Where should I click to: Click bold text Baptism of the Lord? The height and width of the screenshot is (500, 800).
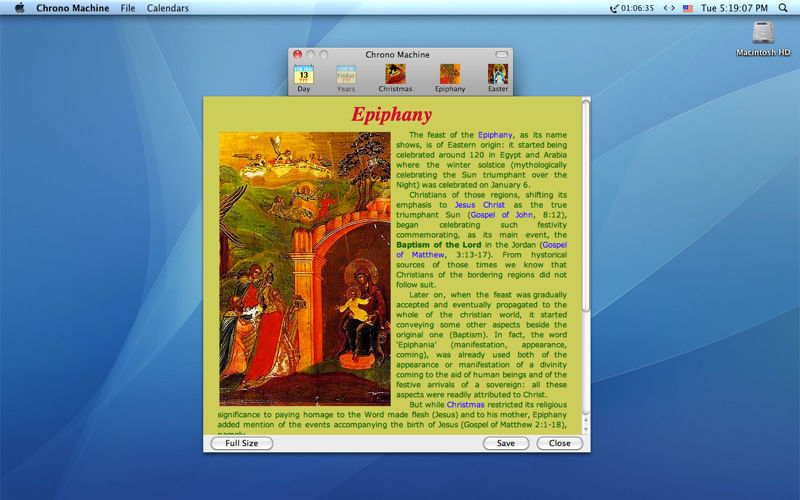click(439, 245)
